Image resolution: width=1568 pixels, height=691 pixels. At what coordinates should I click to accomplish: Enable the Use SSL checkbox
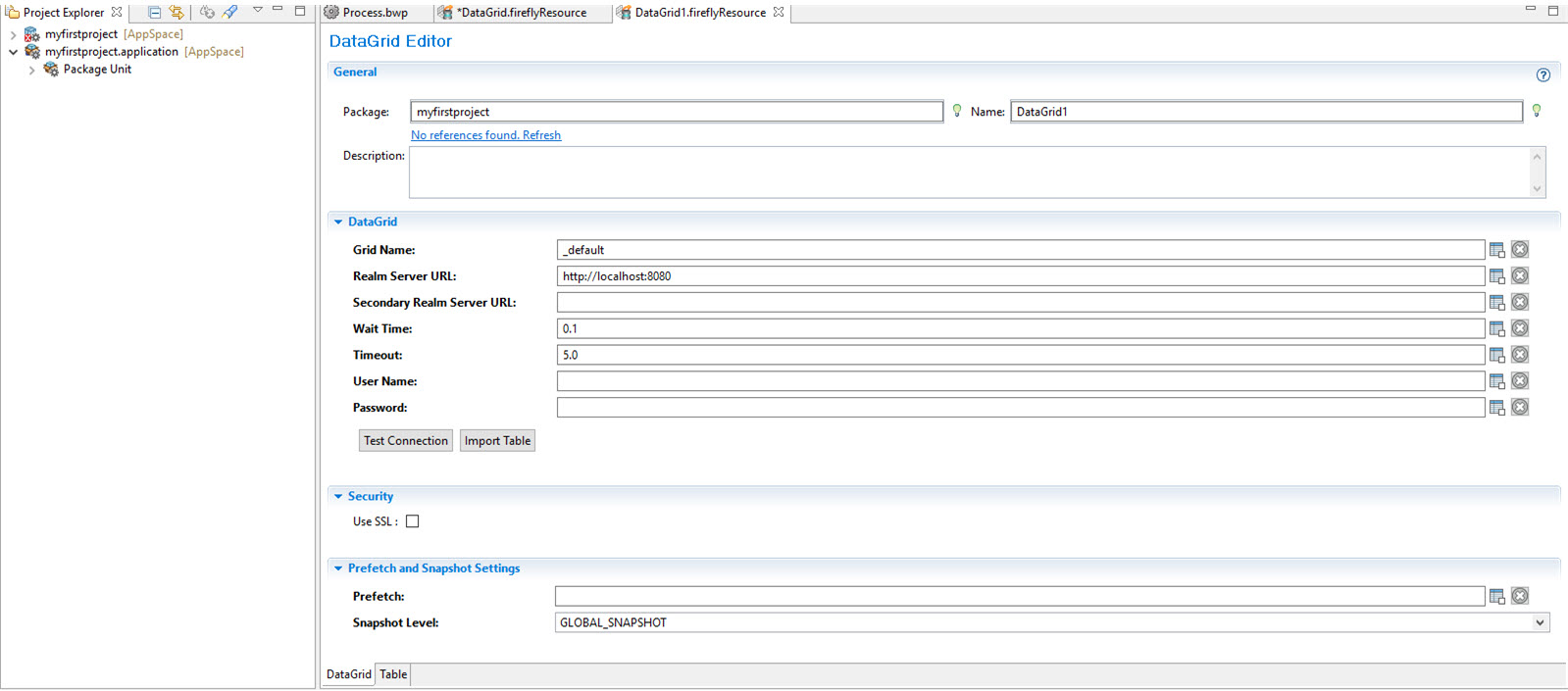pos(412,521)
